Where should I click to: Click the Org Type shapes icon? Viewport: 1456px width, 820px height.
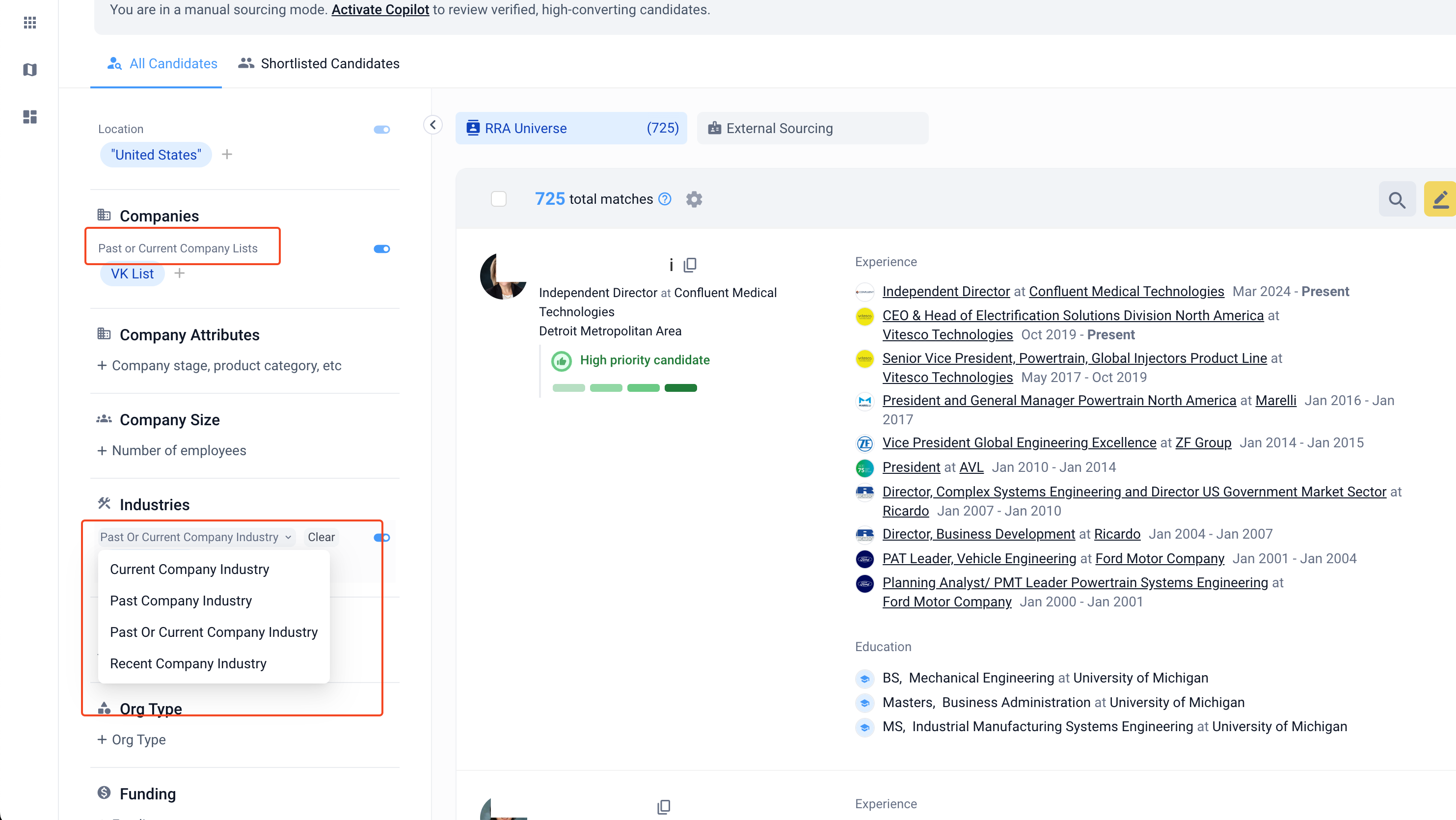click(104, 708)
